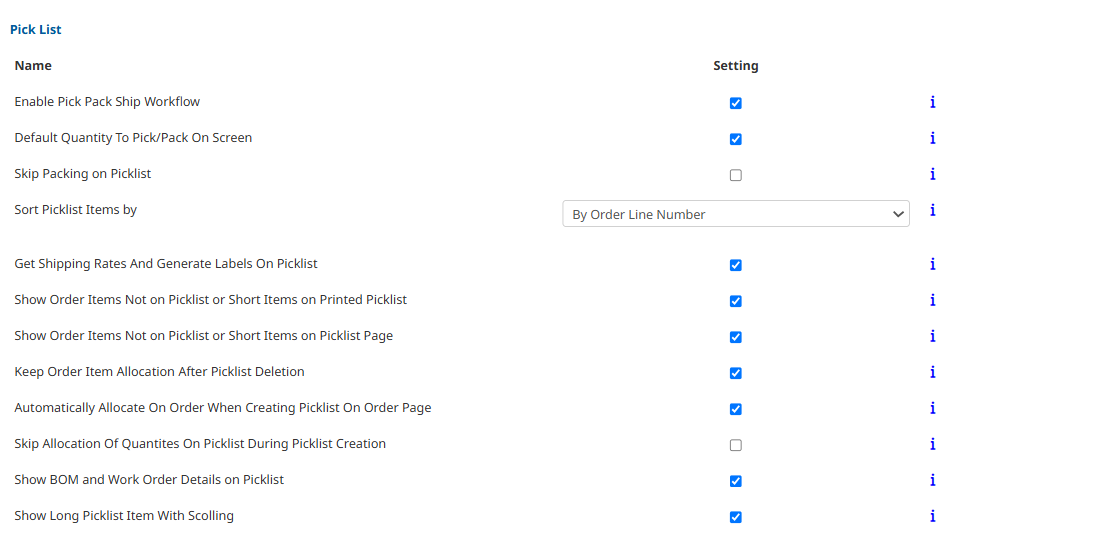Toggle Get Shipping Rates And Generate Labels checkbox
The image size is (1105, 541).
coord(736,266)
